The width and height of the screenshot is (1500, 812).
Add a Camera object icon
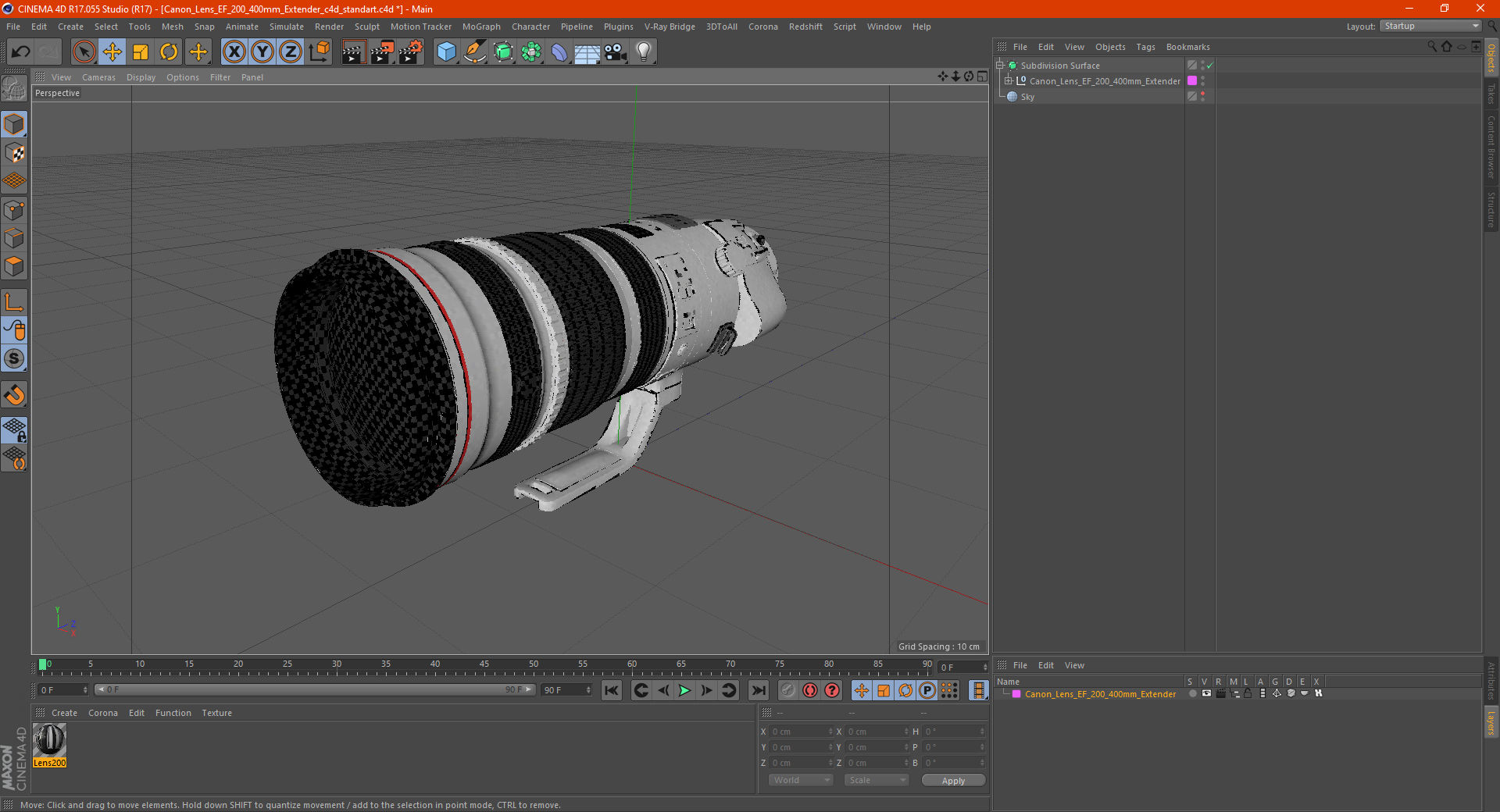(x=616, y=52)
